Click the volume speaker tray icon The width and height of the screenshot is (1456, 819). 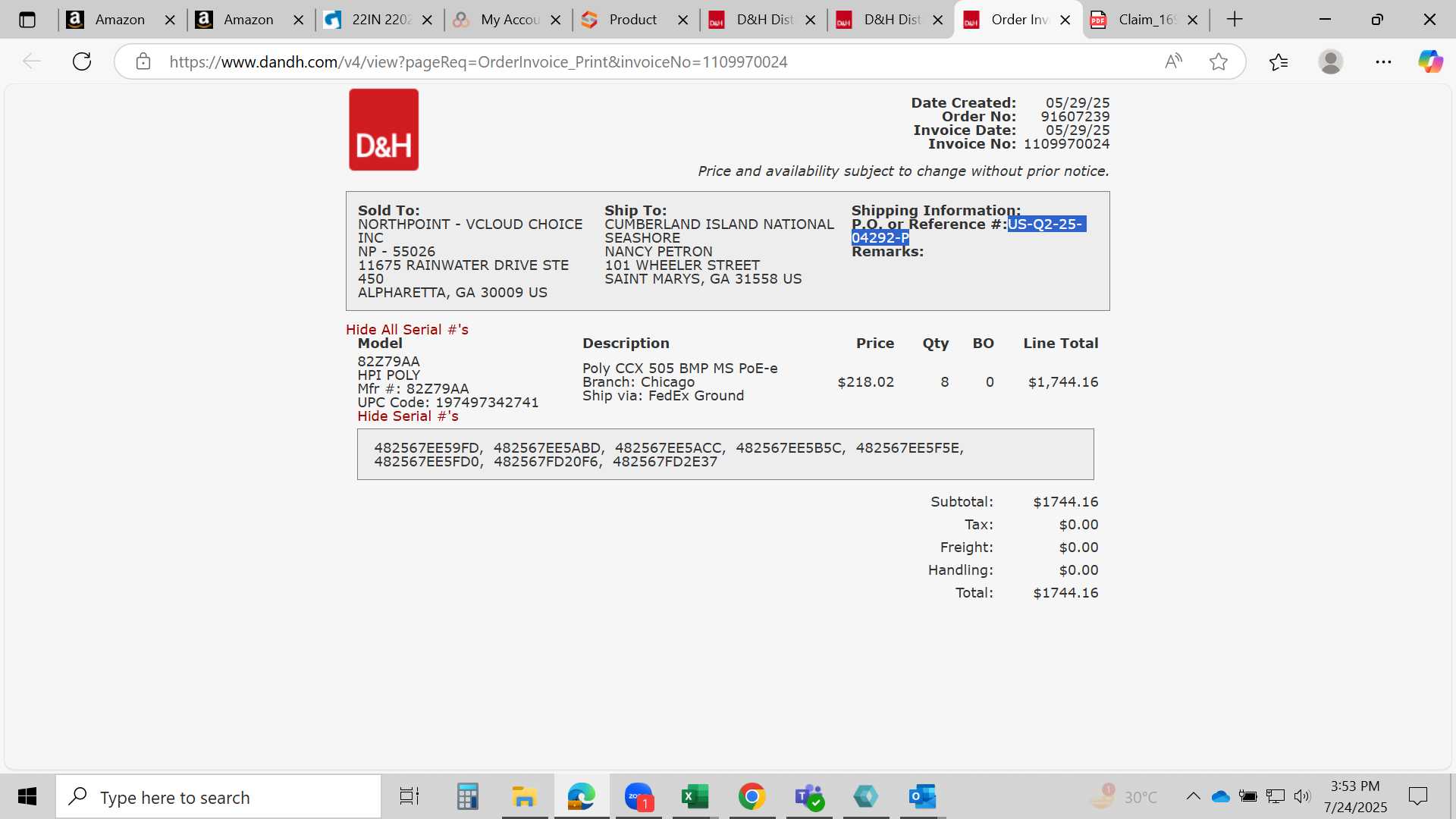click(x=1302, y=796)
